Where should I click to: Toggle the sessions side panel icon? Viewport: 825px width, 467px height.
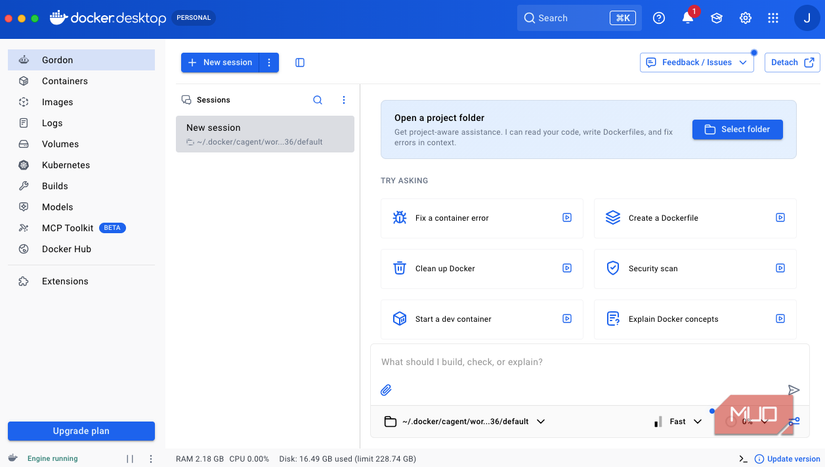300,63
